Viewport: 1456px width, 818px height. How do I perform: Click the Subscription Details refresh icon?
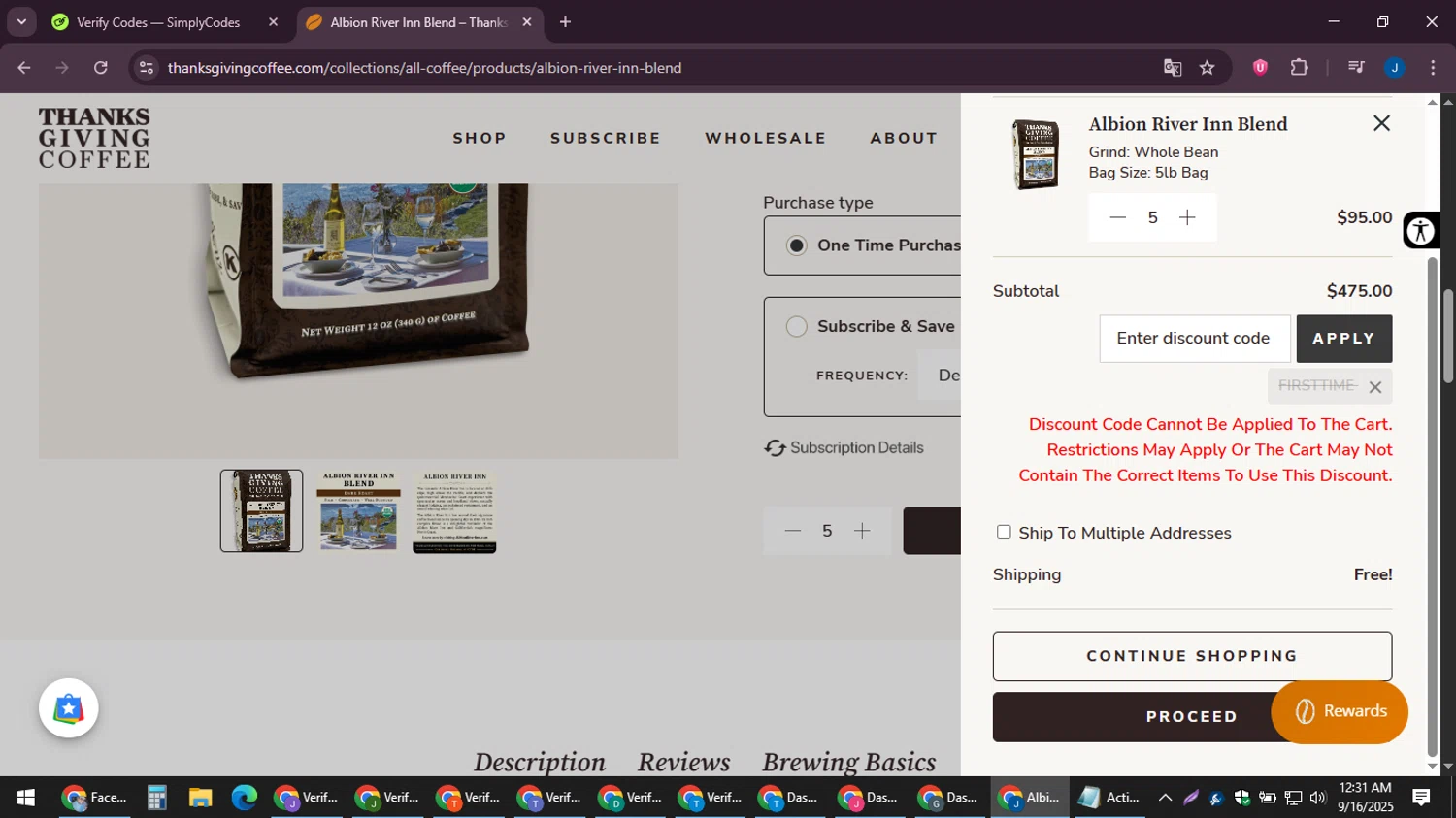pyautogui.click(x=775, y=448)
